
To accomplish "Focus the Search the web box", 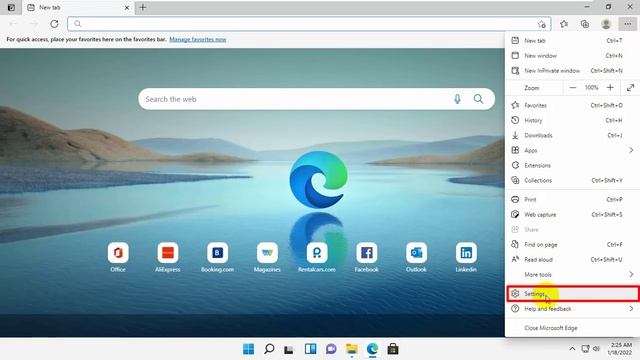I will click(x=316, y=99).
